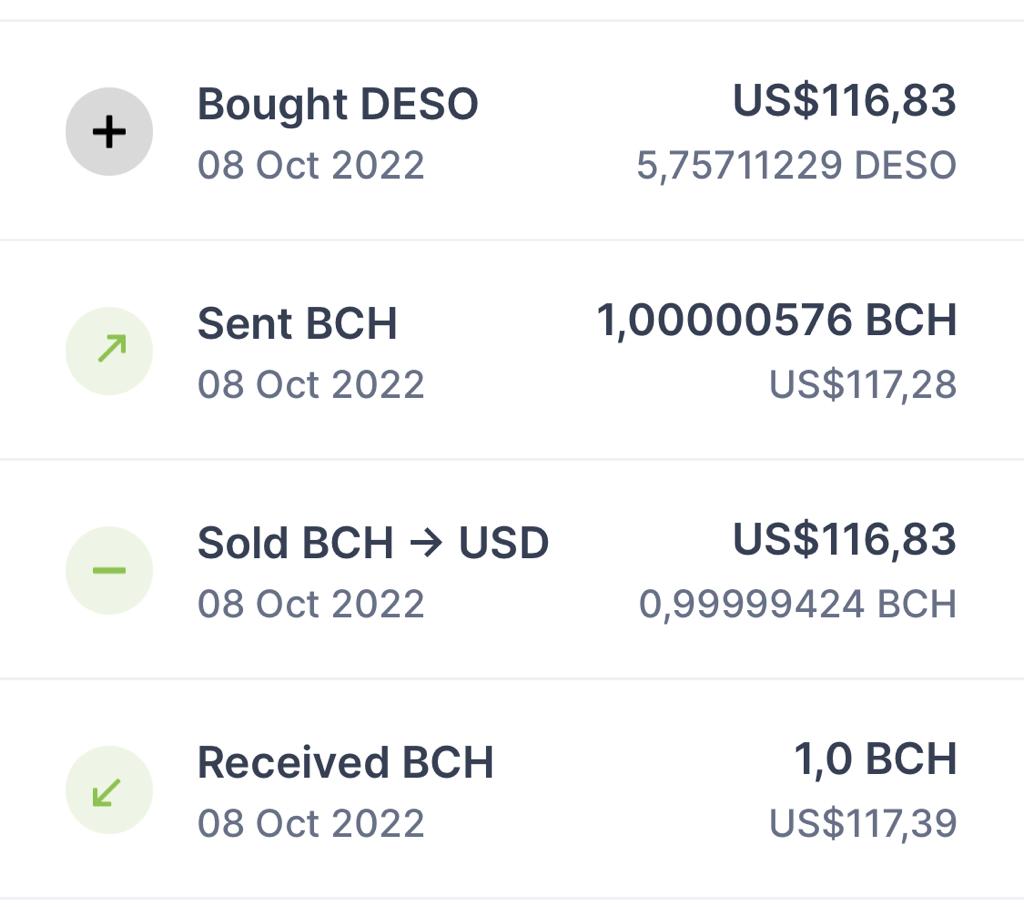Image resolution: width=1024 pixels, height=907 pixels.
Task: Tap the date under Bought DESO
Action: tap(311, 165)
